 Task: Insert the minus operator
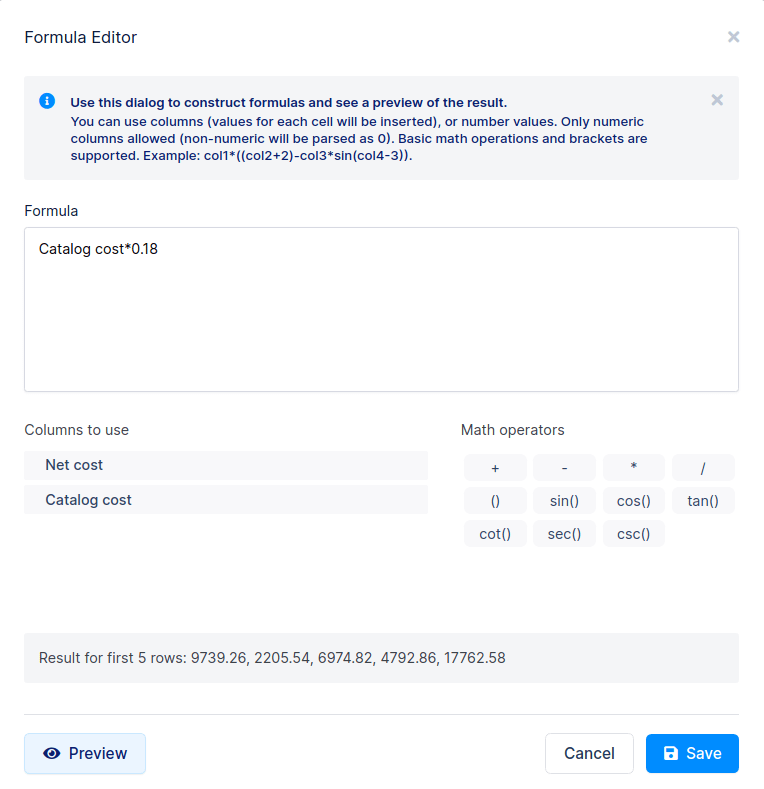point(564,468)
